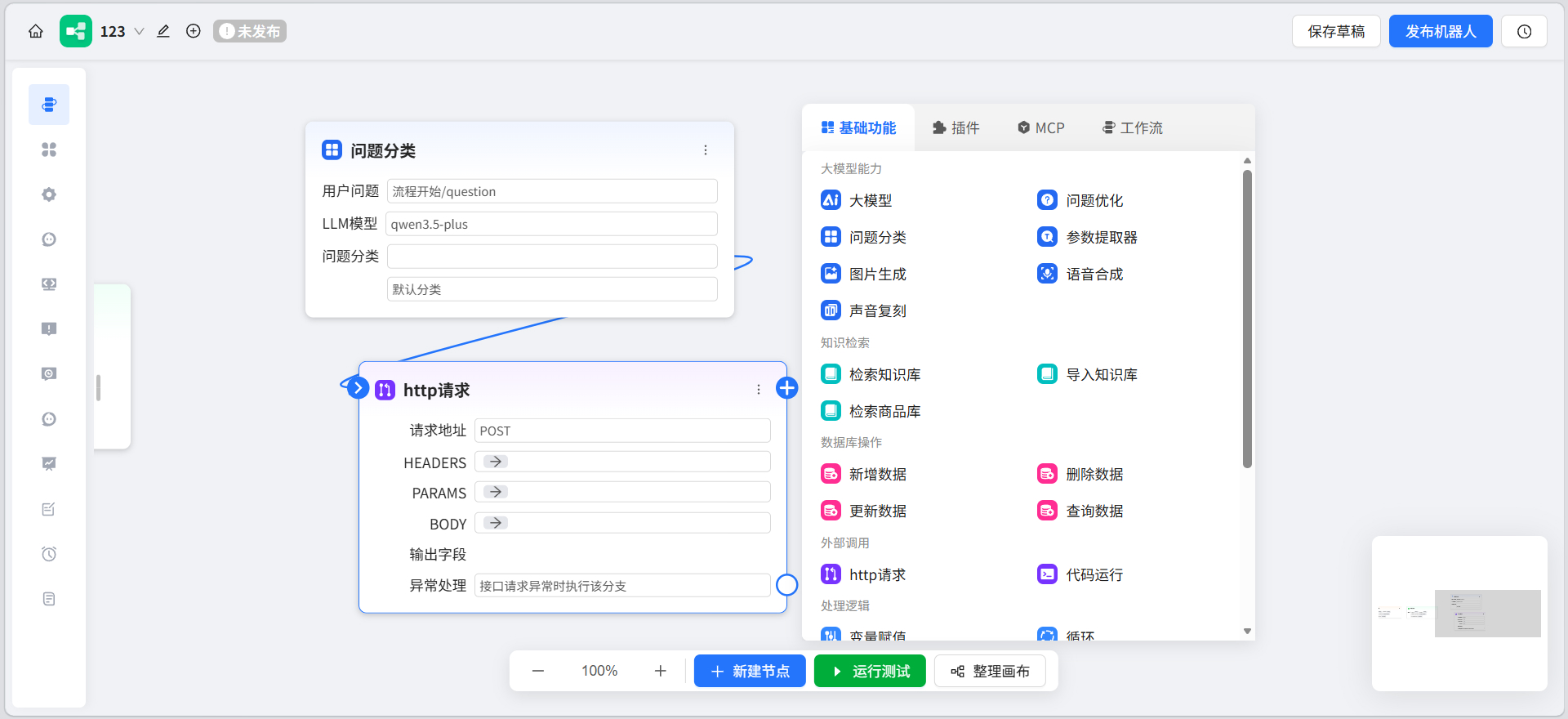Image resolution: width=1568 pixels, height=719 pixels.
Task: Click blue plus on http请求 node
Action: pyautogui.click(x=786, y=388)
